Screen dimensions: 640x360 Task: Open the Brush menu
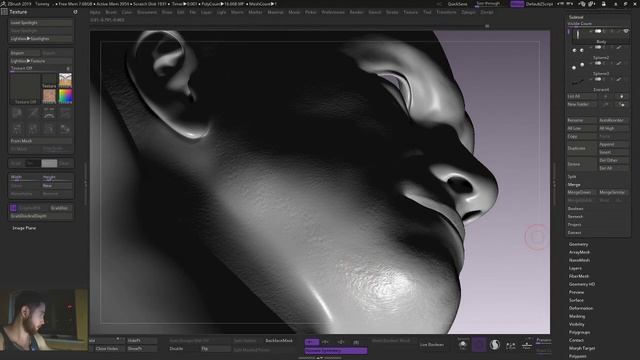(x=111, y=12)
